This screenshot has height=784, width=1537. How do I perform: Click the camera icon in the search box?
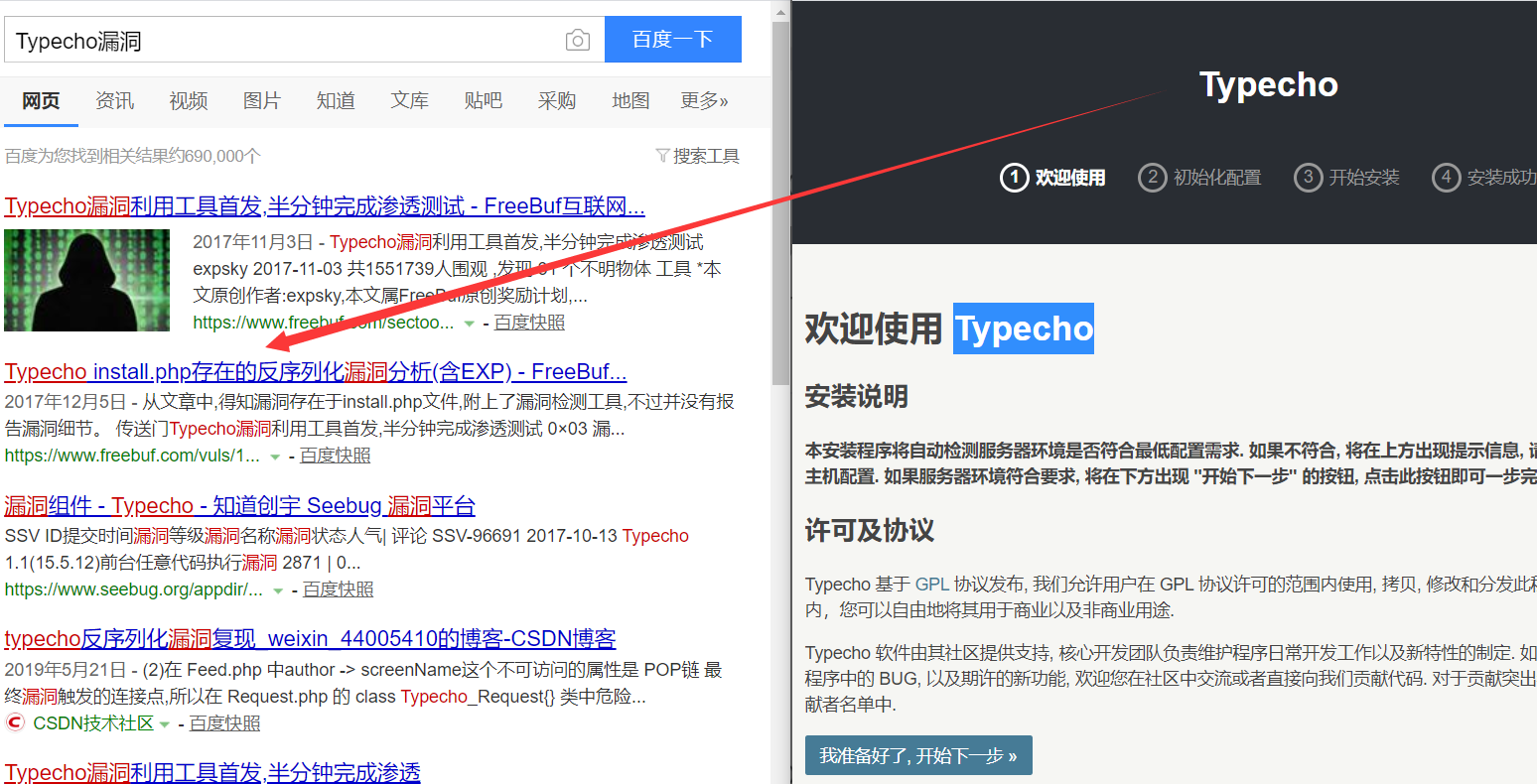(577, 39)
